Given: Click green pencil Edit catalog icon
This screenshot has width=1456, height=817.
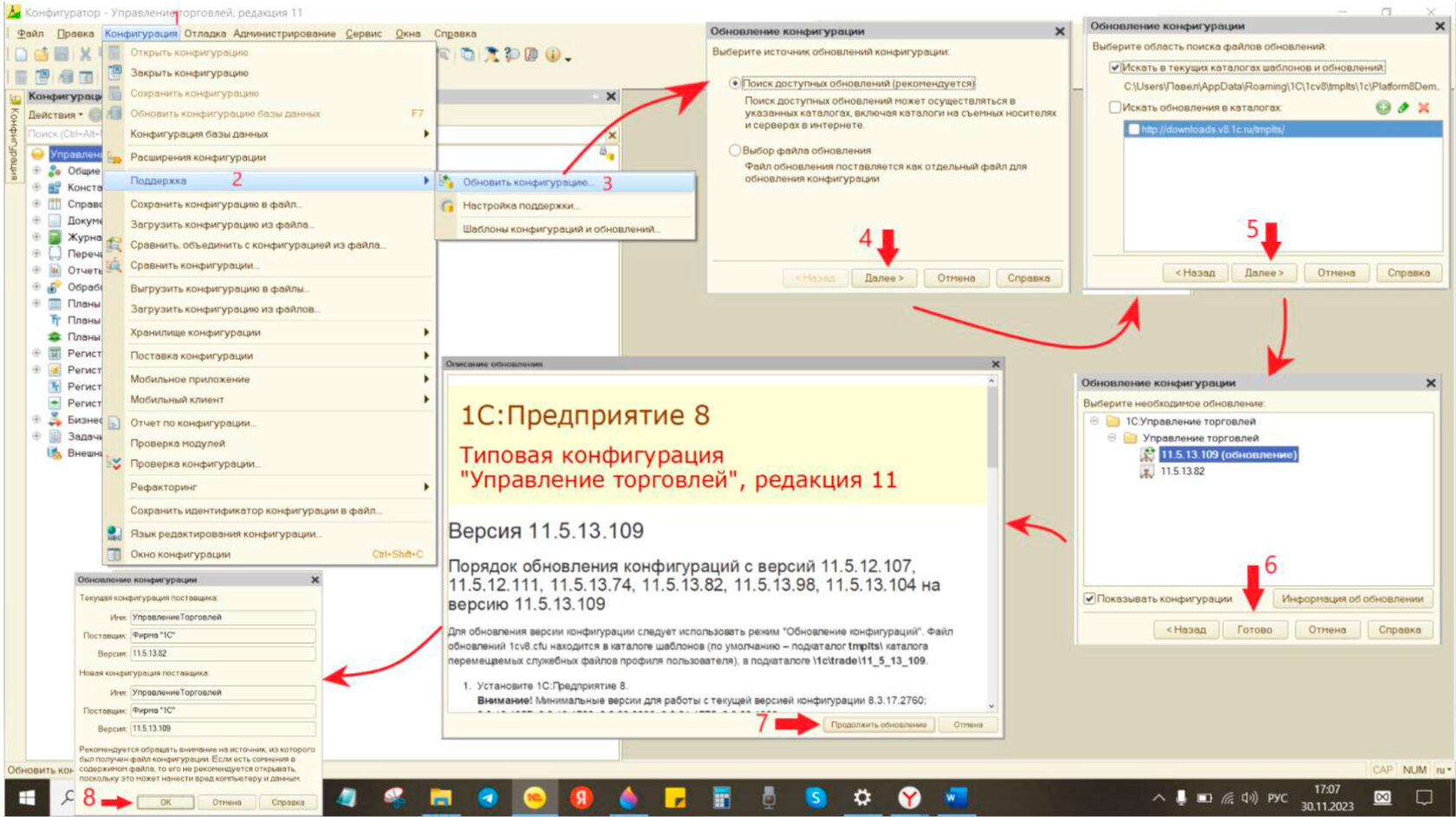Looking at the screenshot, I should pyautogui.click(x=1403, y=107).
